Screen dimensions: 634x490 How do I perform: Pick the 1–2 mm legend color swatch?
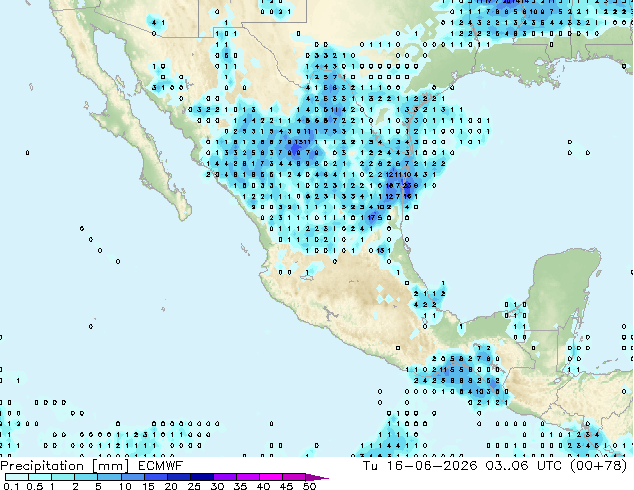click(x=63, y=477)
